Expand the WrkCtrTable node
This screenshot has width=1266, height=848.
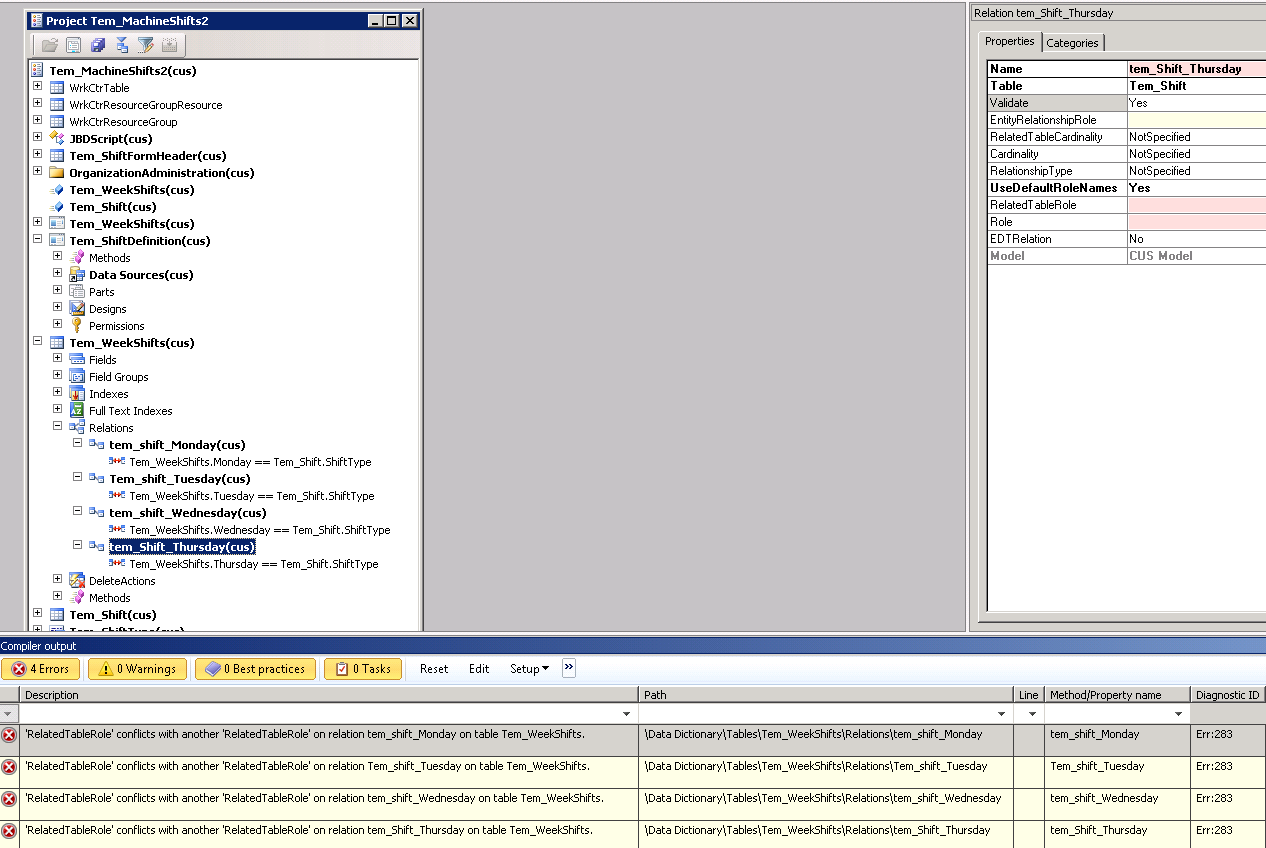click(38, 87)
